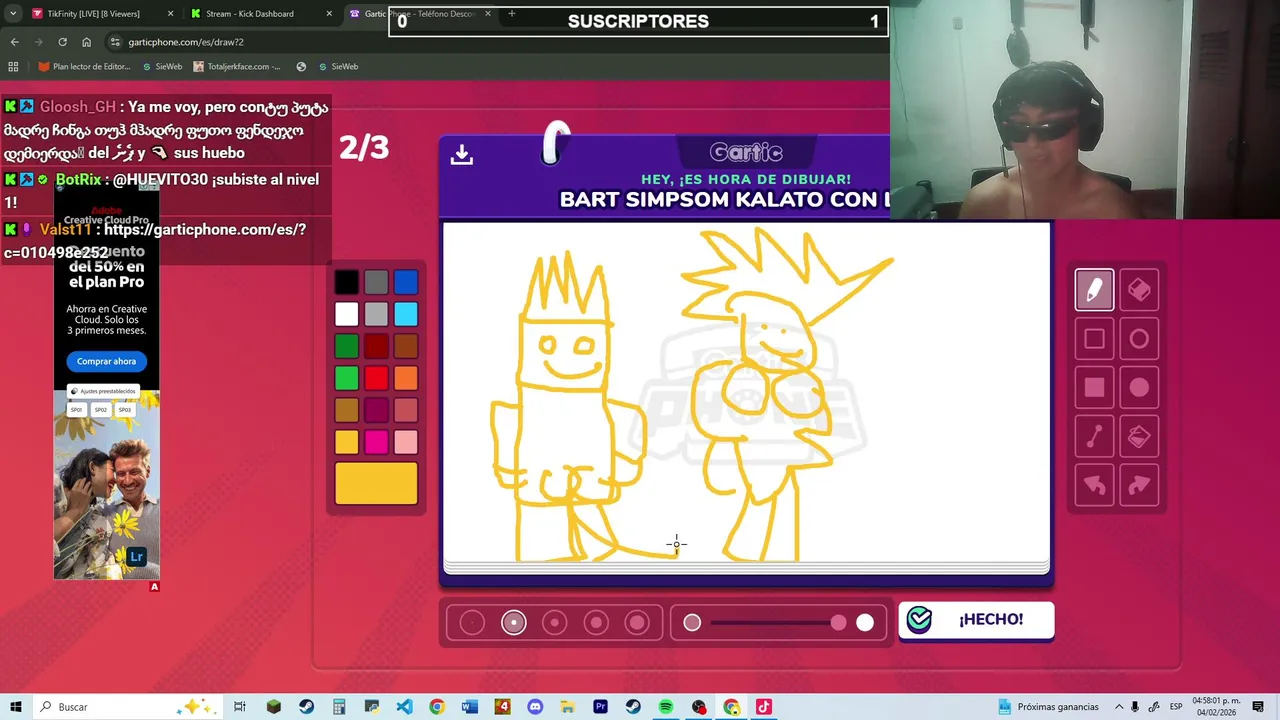The image size is (1280, 720).
Task: Redo the undone stroke
Action: [1139, 486]
